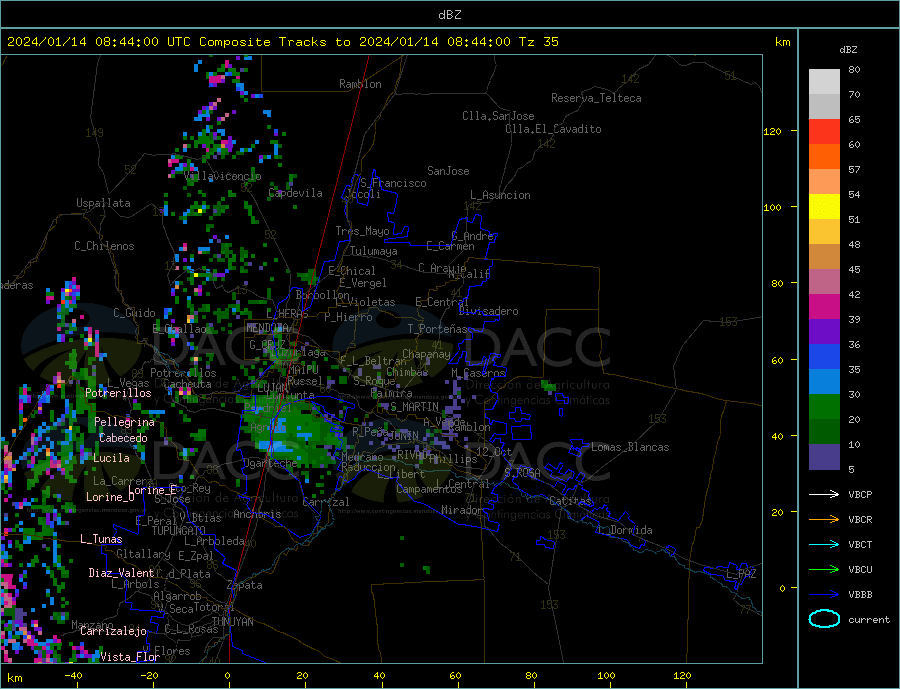
Task: Click the Reserva_Telteca label
Action: coord(596,98)
